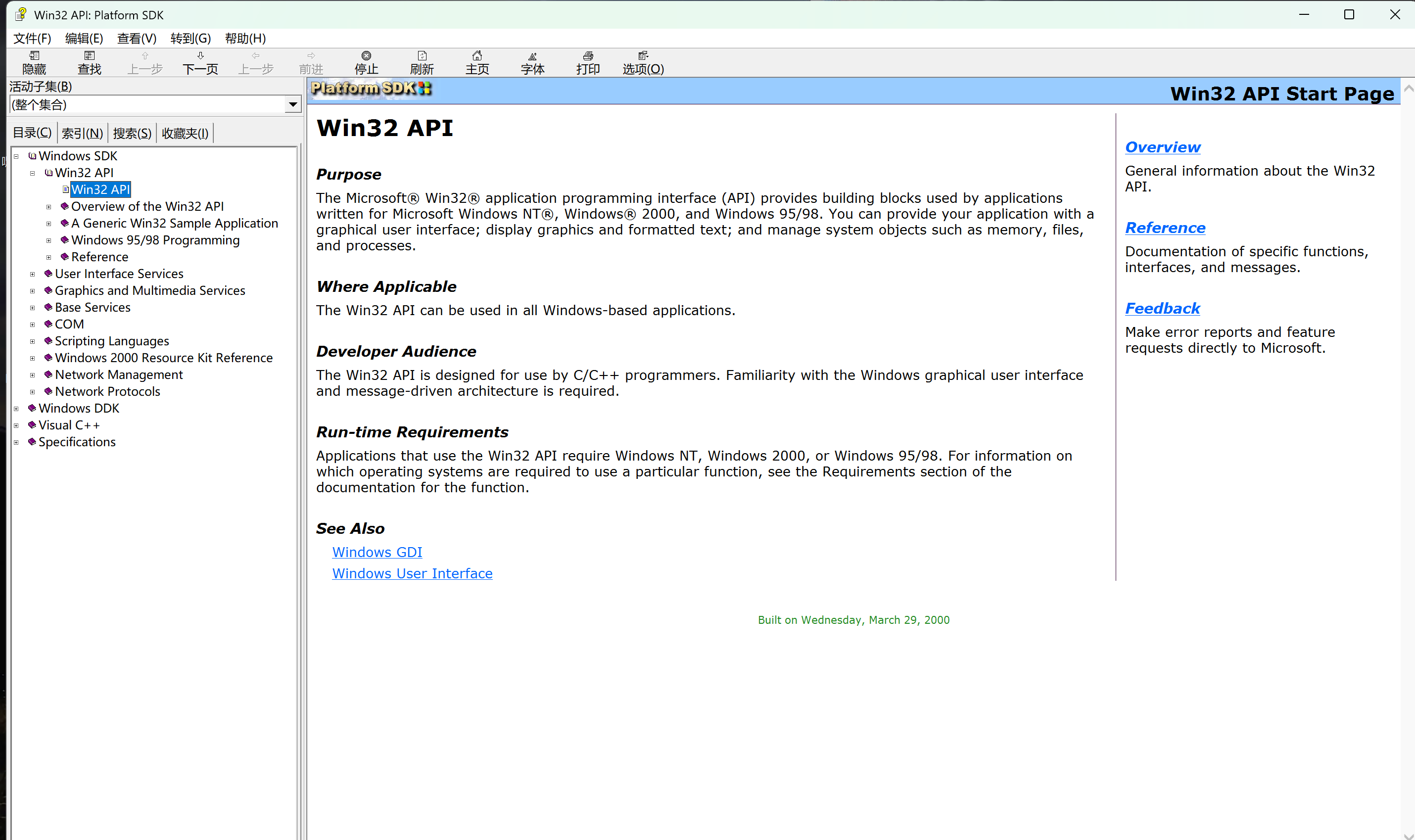The image size is (1415, 840).
Task: Click the Refresh (刷新) toolbar icon
Action: [x=422, y=56]
